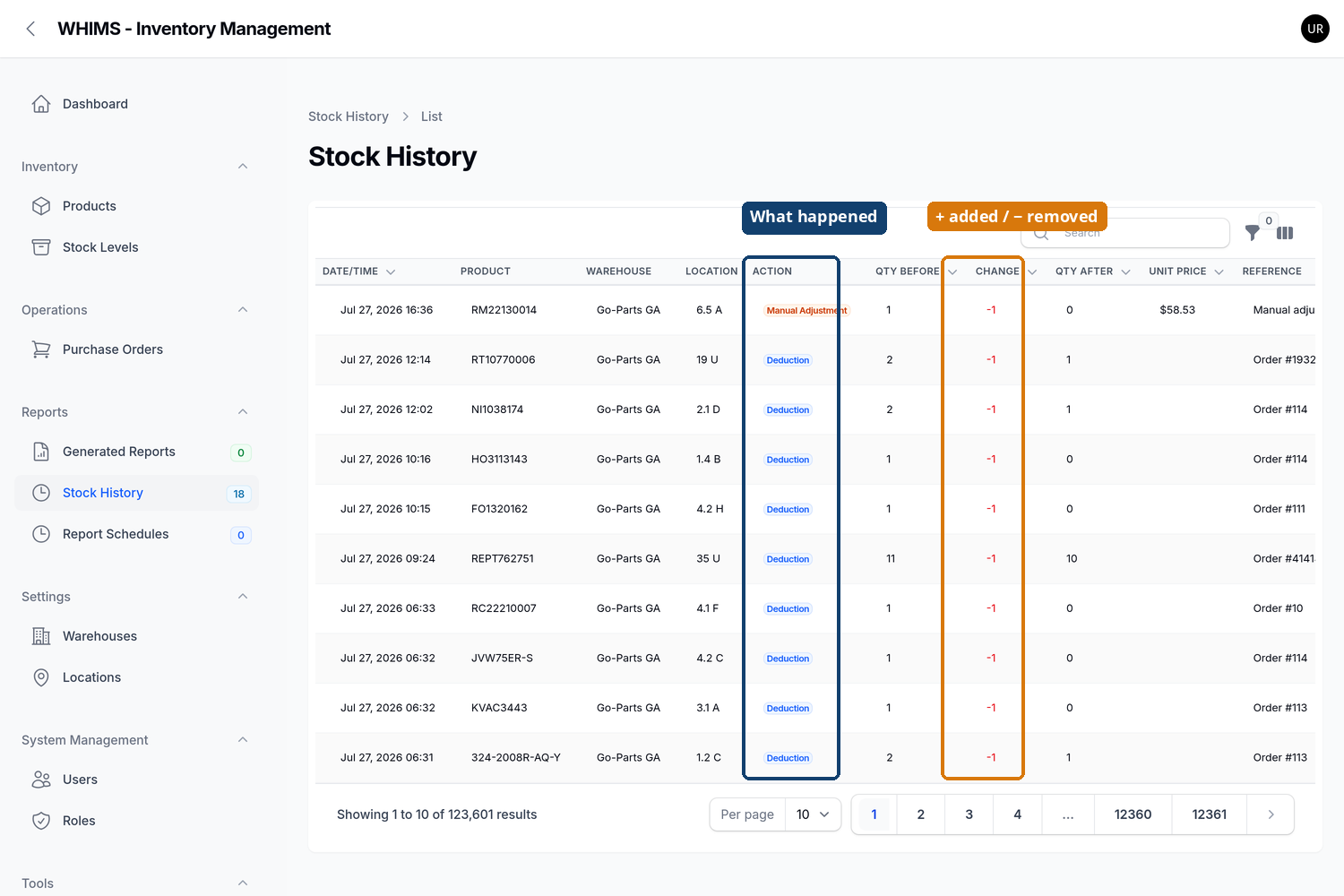The image size is (1344, 896).
Task: Click the Purchase Orders cart icon
Action: coord(41,349)
